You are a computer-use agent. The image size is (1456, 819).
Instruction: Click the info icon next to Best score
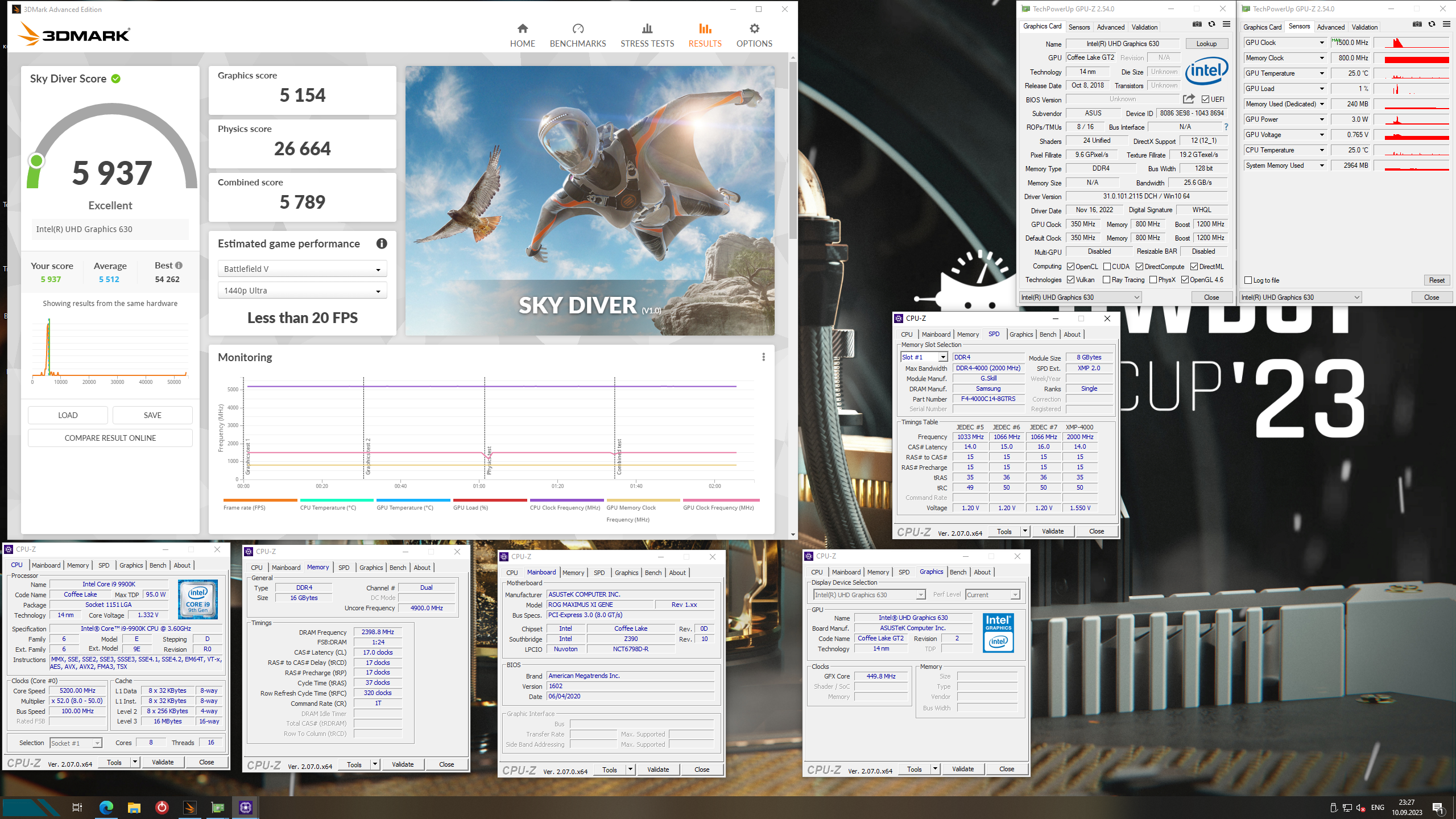click(179, 266)
